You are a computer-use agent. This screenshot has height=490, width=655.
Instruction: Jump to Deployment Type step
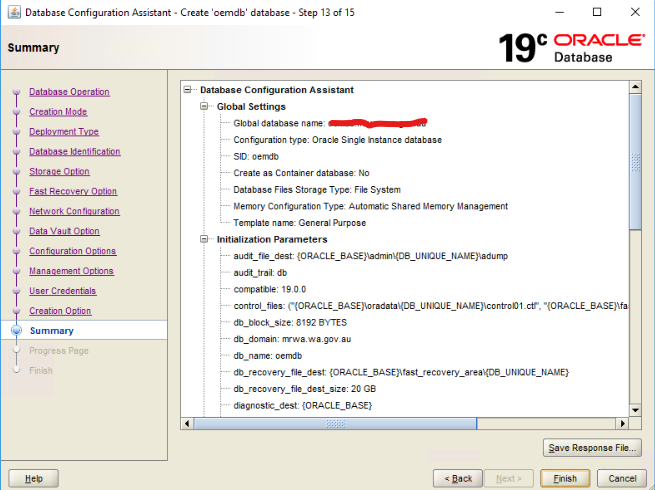(63, 132)
